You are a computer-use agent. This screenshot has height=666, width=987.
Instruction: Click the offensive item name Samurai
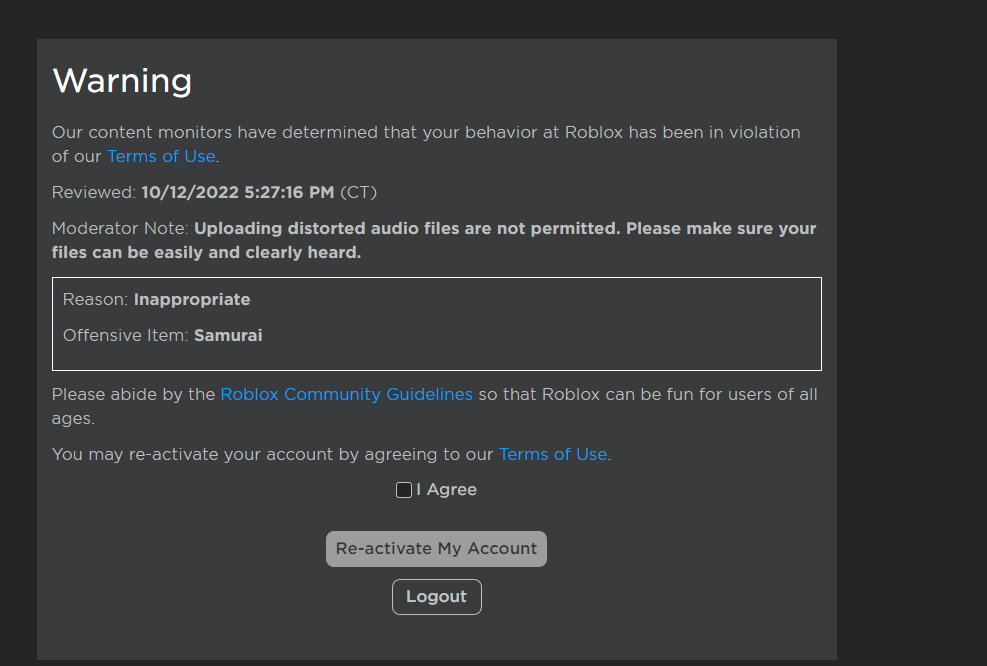(228, 335)
